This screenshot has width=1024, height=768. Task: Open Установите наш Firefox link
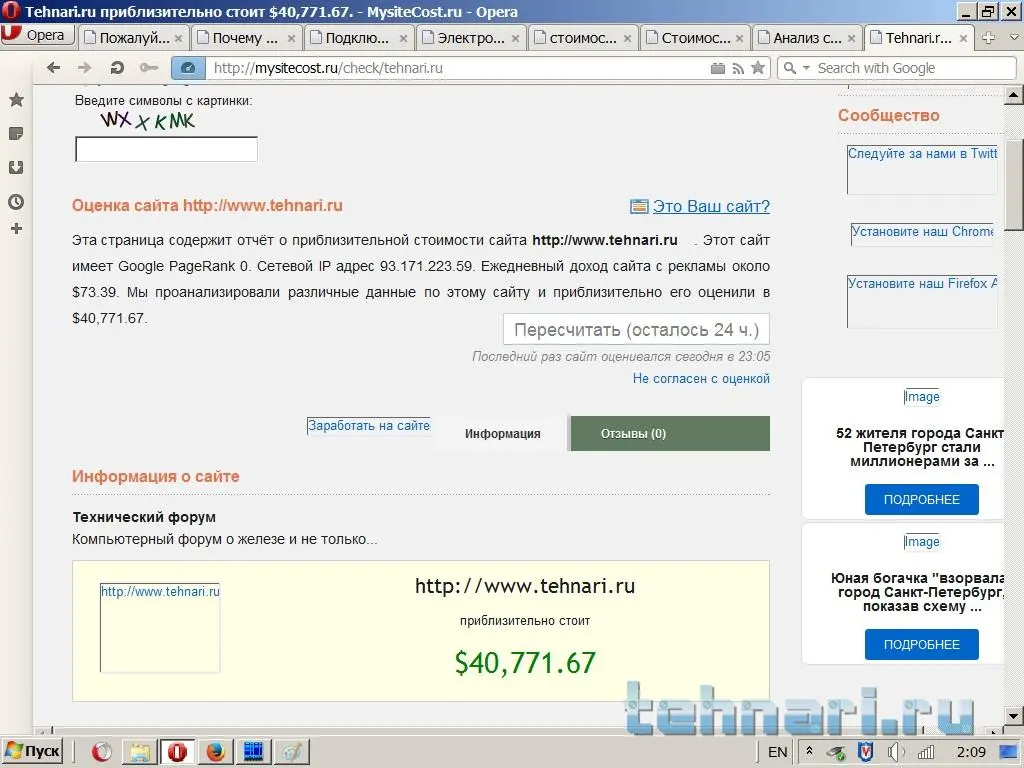(x=922, y=301)
